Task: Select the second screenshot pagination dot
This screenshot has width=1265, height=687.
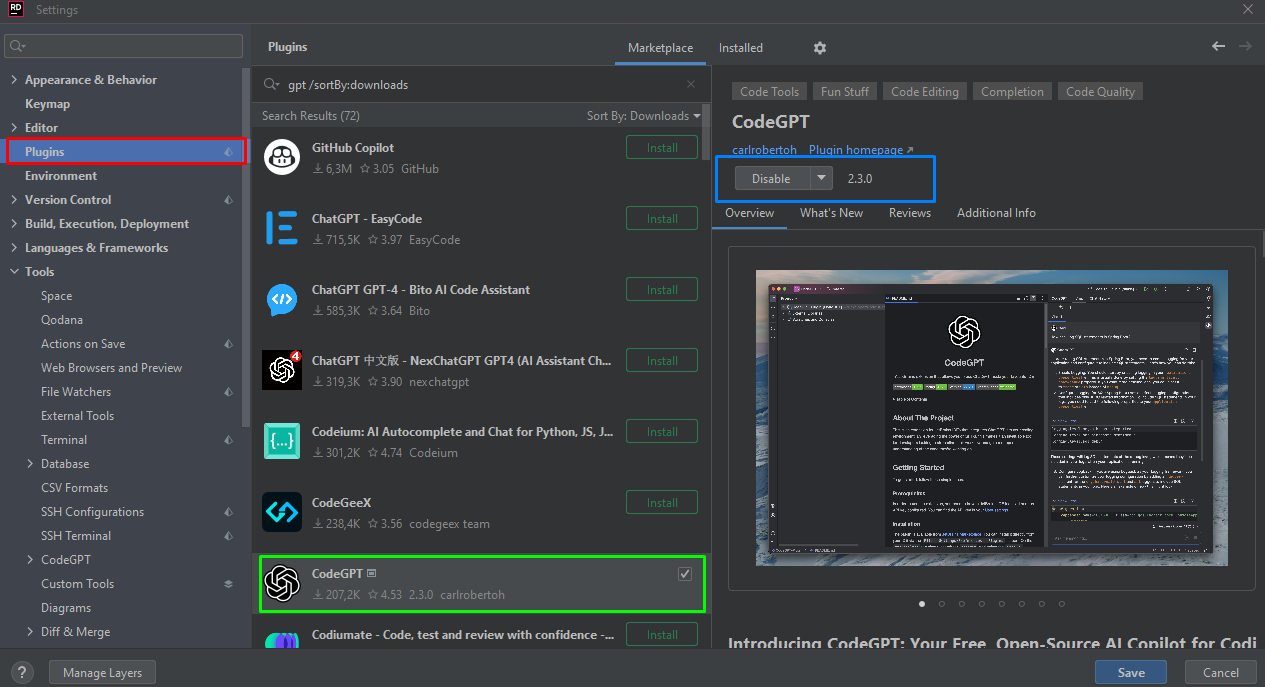Action: 942,604
